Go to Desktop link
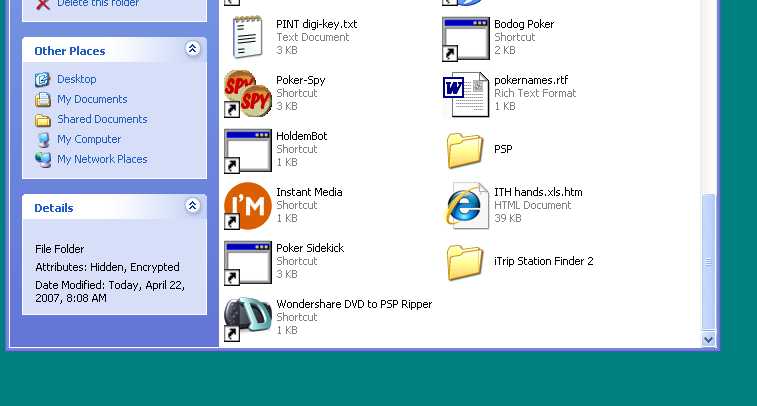This screenshot has width=757, height=406. (77, 79)
